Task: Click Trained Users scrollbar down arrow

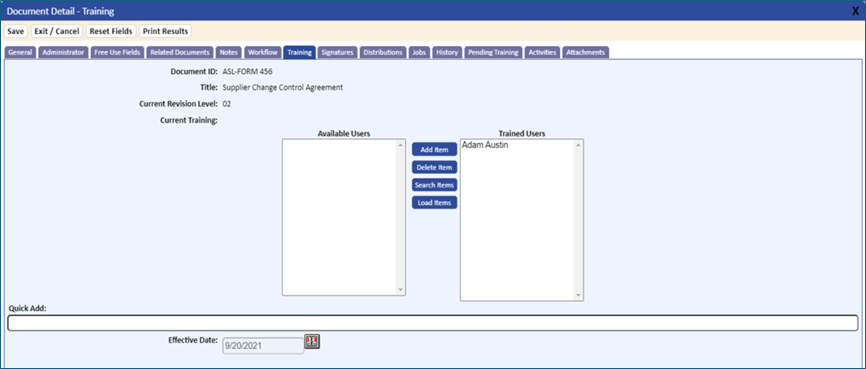Action: (x=578, y=295)
